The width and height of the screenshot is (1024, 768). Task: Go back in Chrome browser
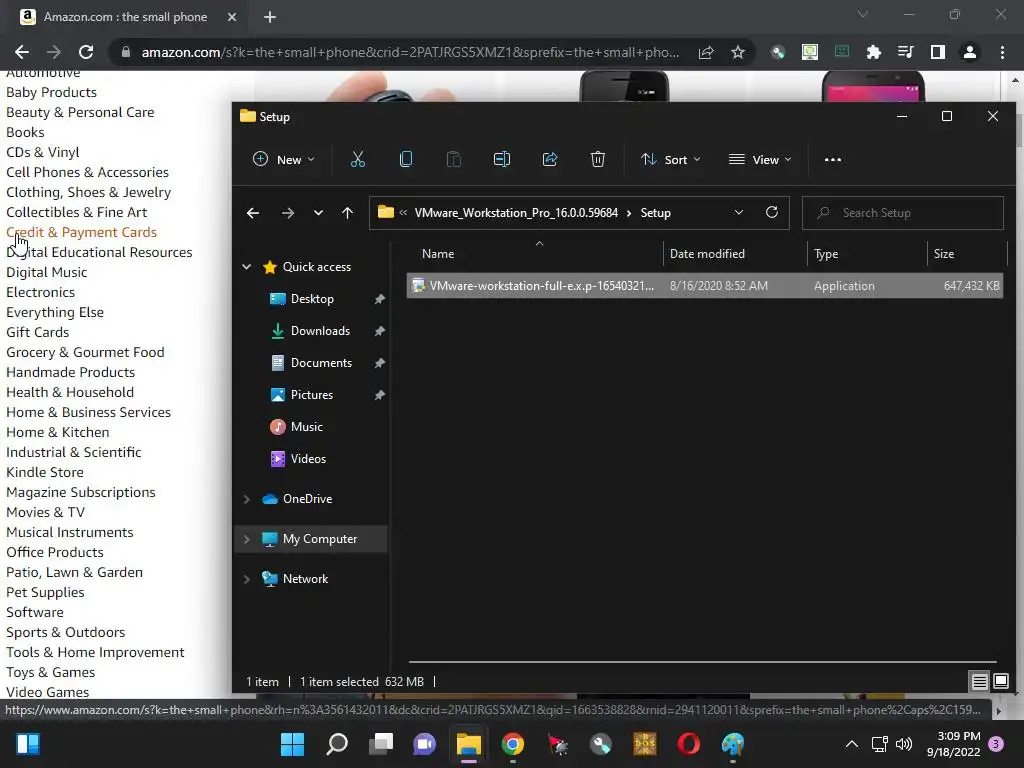click(x=22, y=52)
